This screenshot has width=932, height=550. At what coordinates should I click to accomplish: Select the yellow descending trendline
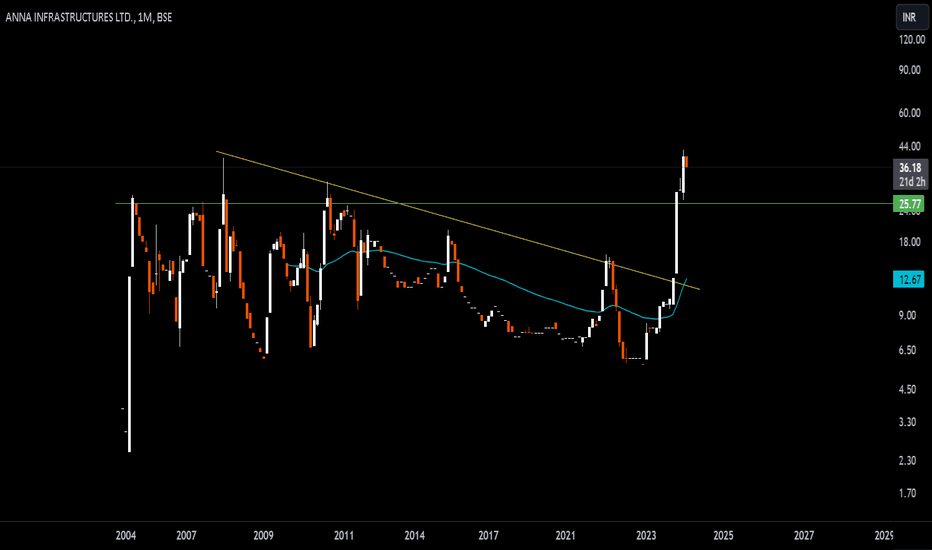click(x=458, y=221)
